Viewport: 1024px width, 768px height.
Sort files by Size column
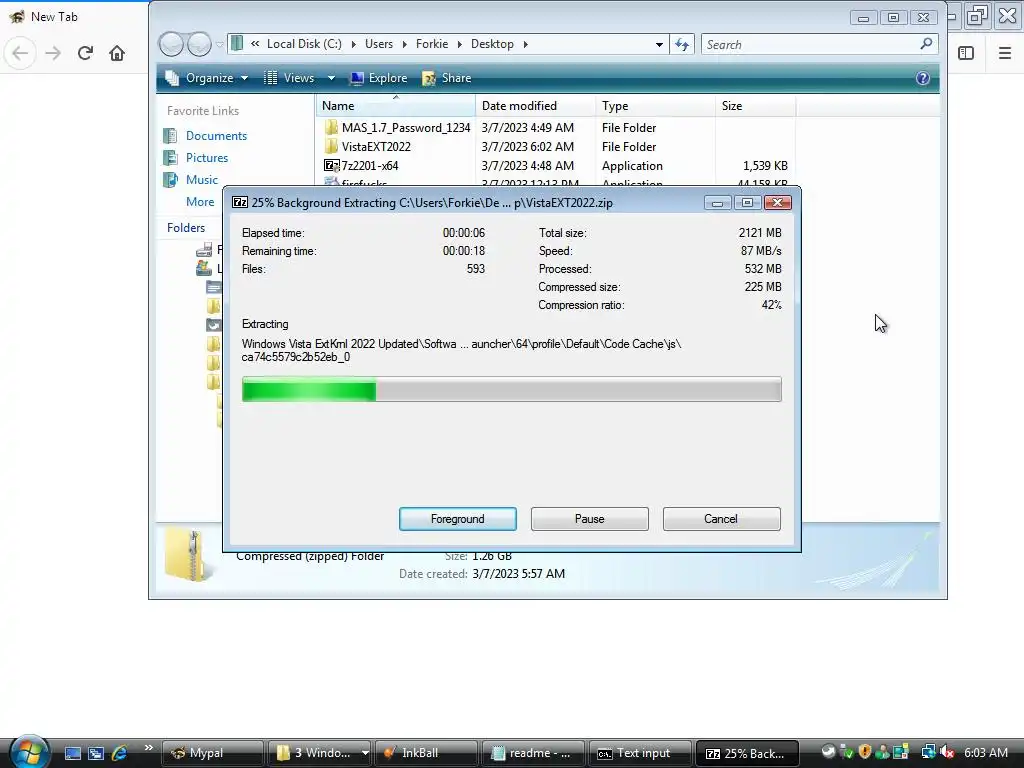(756, 106)
